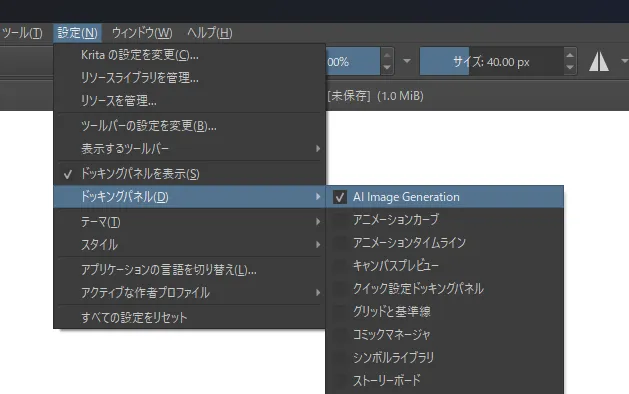
Task: Open the ヘルプ(H) menu
Action: 210,33
